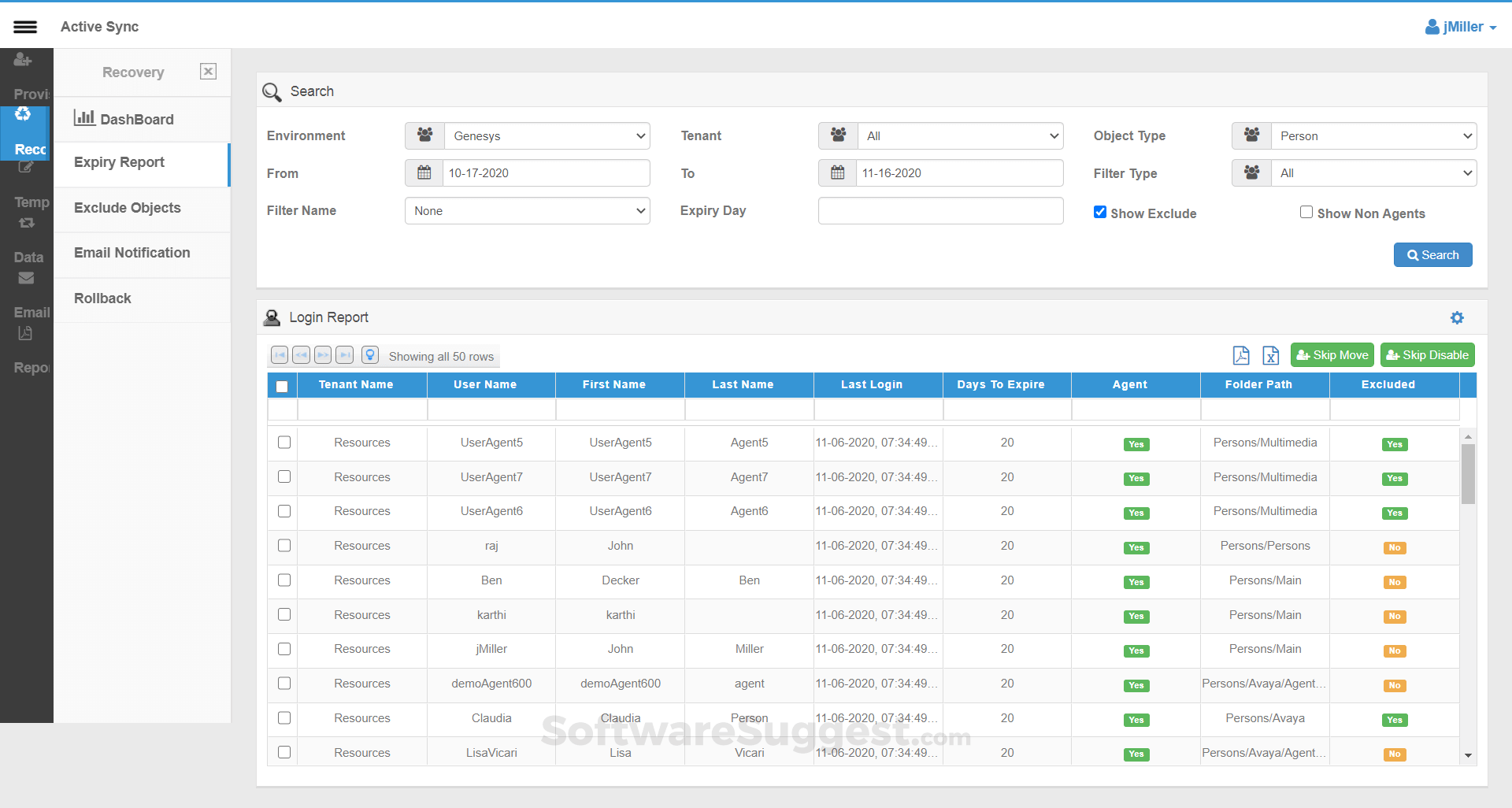Close the Recovery panel

[x=208, y=72]
